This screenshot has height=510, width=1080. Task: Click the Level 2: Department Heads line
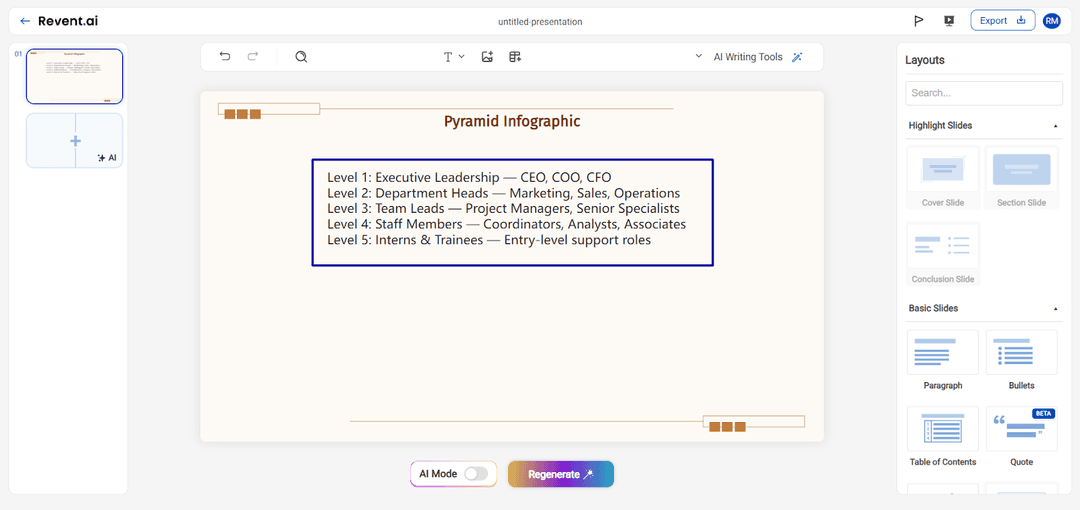503,193
